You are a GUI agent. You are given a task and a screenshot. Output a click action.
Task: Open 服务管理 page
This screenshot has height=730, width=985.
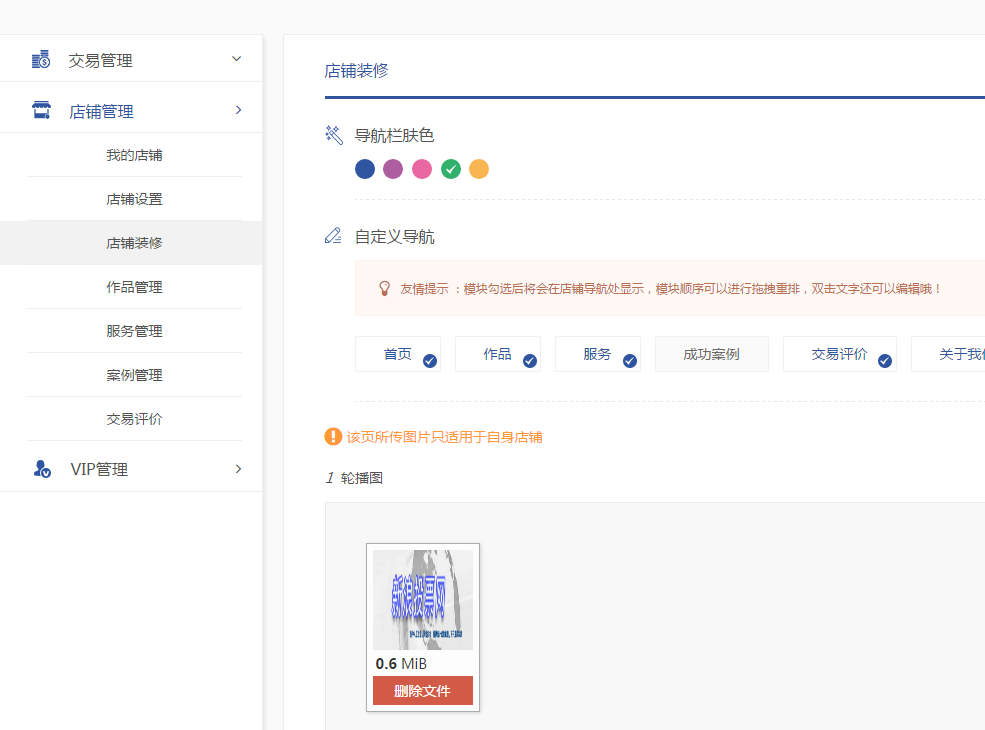point(134,331)
